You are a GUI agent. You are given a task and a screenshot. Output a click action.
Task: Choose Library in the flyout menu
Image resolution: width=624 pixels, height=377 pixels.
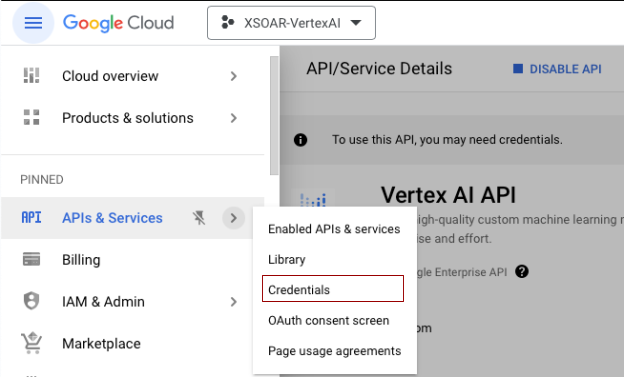click(x=287, y=260)
